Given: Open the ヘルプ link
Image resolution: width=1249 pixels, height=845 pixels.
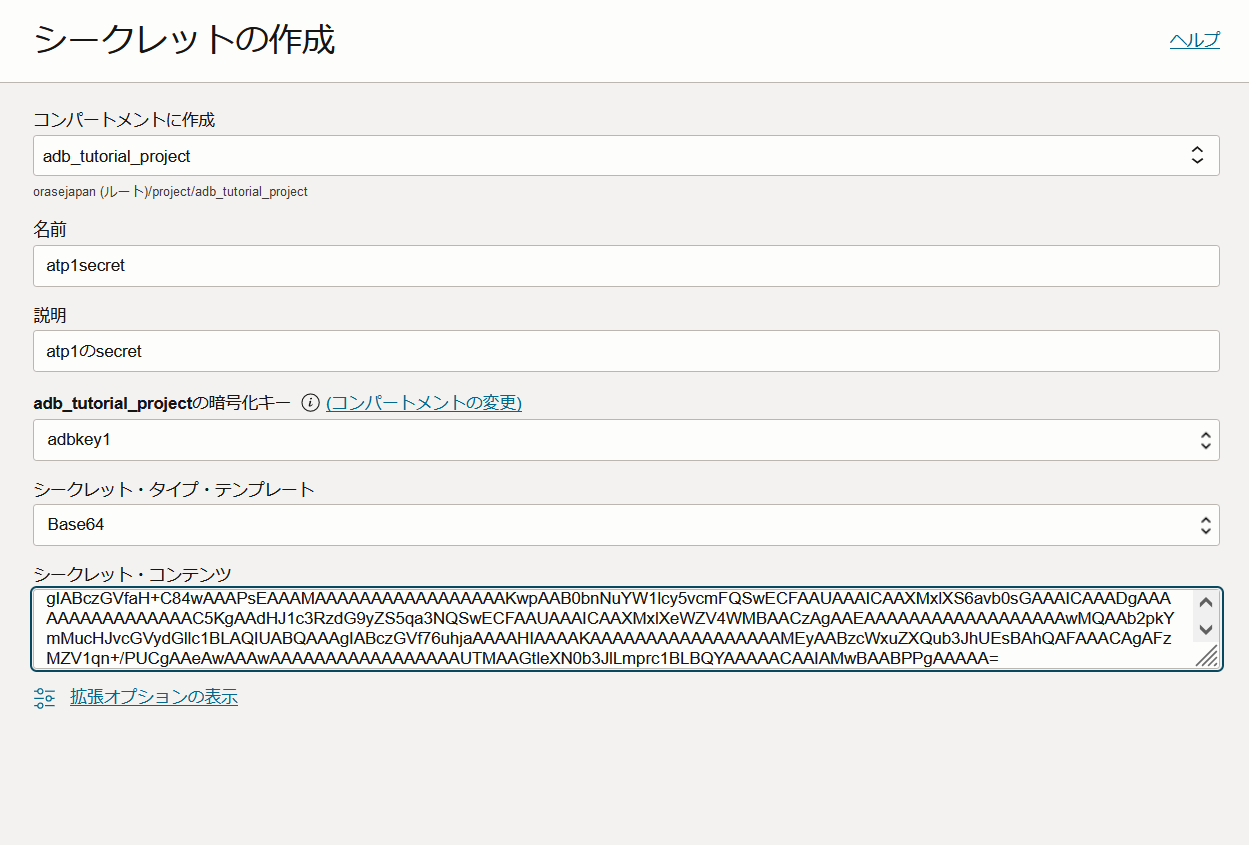Looking at the screenshot, I should coord(1194,40).
